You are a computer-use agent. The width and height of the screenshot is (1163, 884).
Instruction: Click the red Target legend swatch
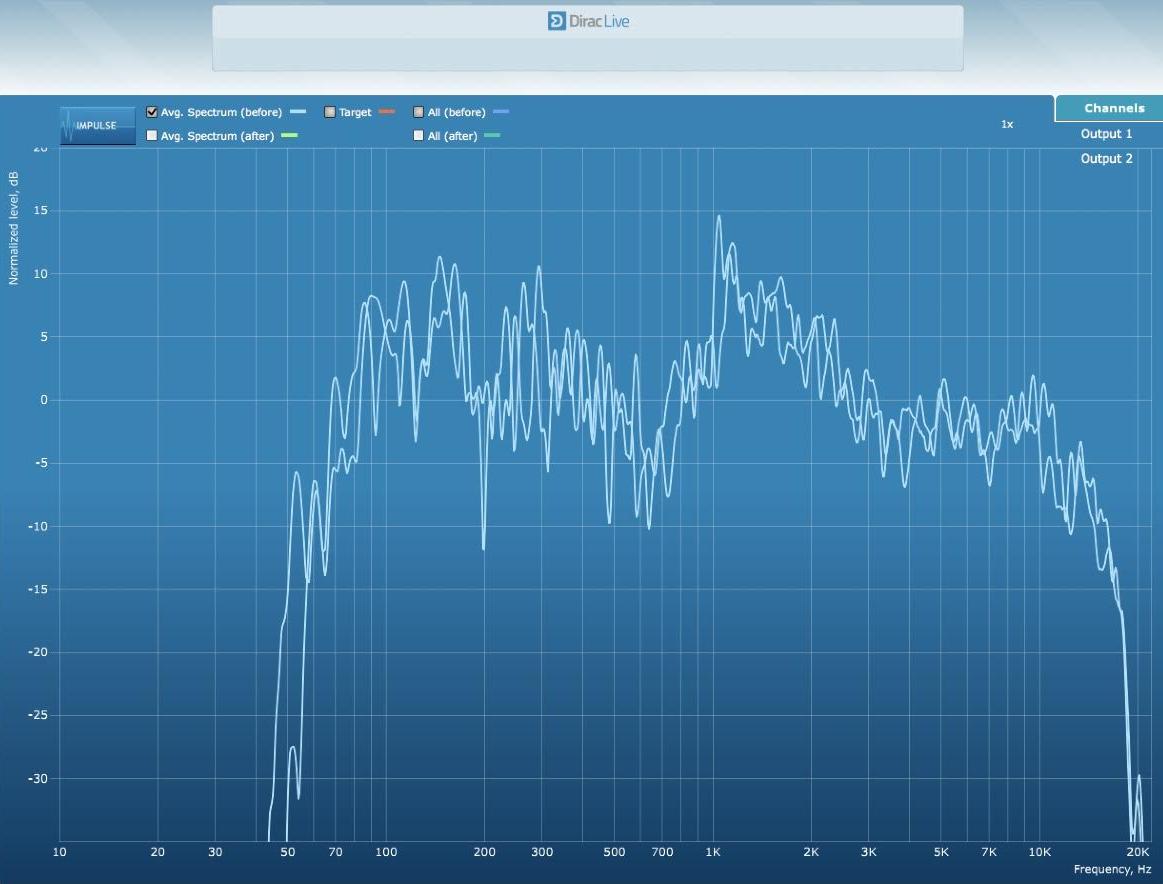(387, 112)
